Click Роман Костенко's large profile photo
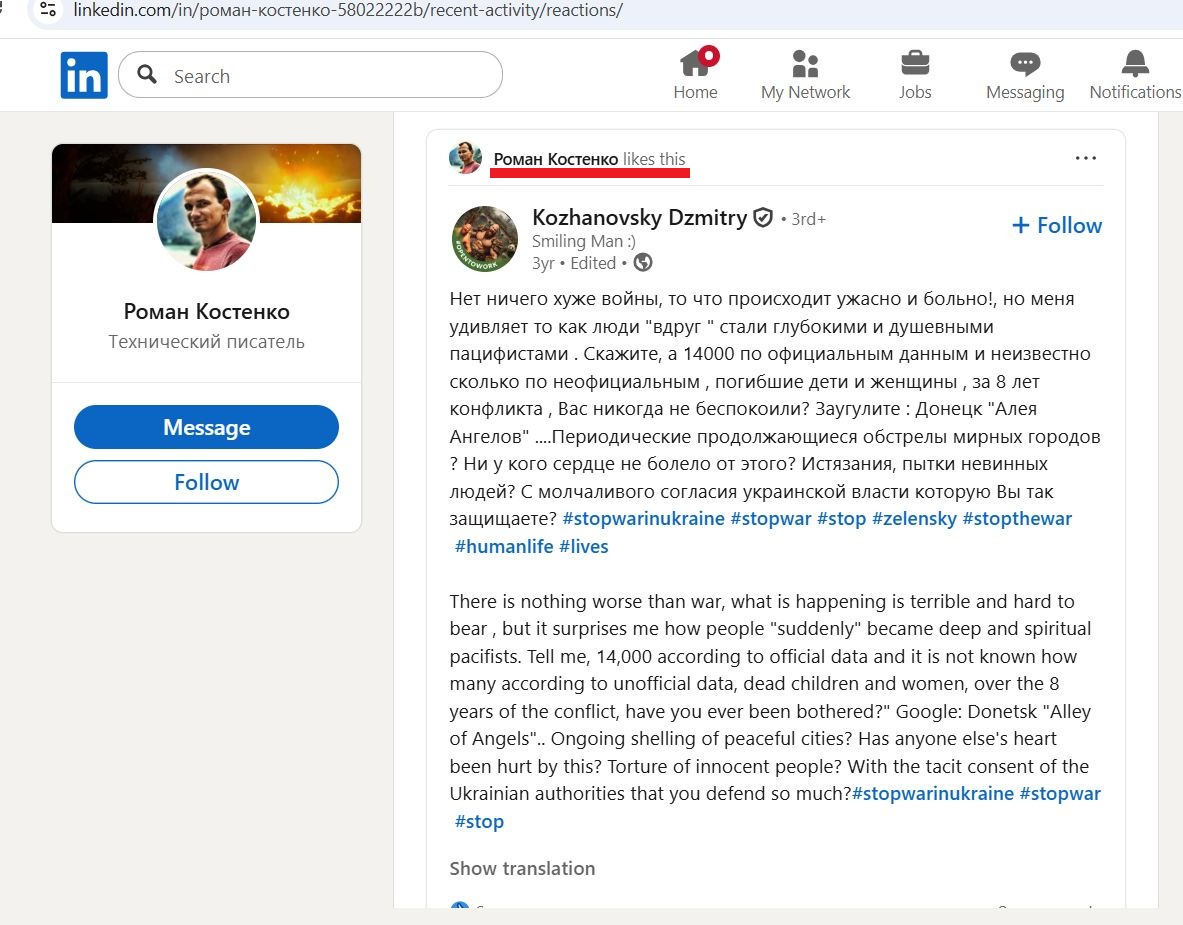This screenshot has width=1183, height=925. (x=206, y=220)
